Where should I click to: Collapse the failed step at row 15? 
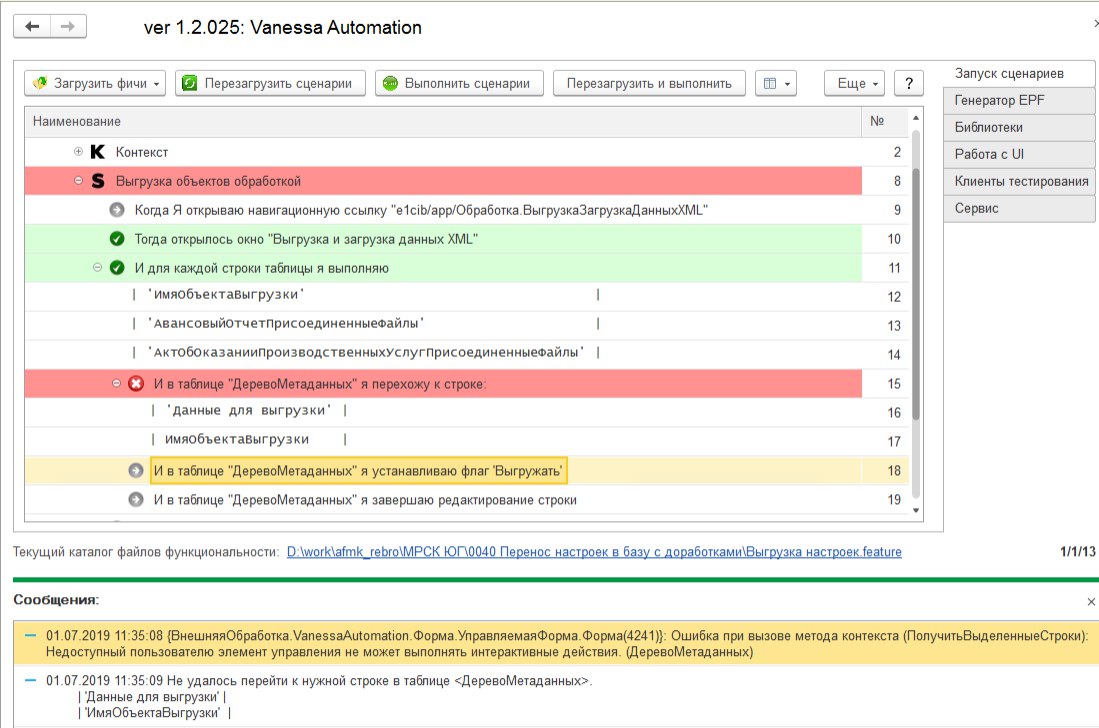click(x=116, y=383)
